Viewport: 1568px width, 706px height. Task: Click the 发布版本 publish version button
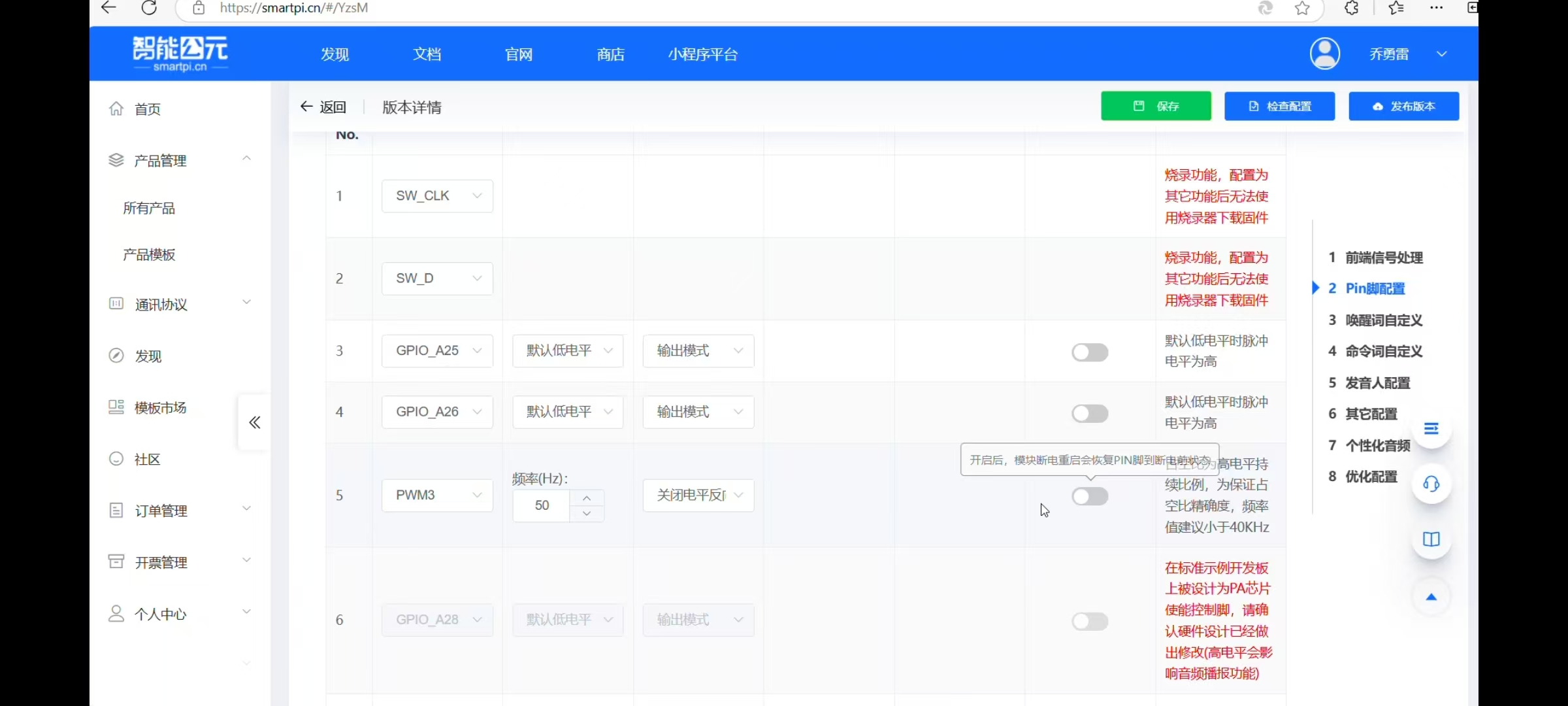pos(1404,106)
